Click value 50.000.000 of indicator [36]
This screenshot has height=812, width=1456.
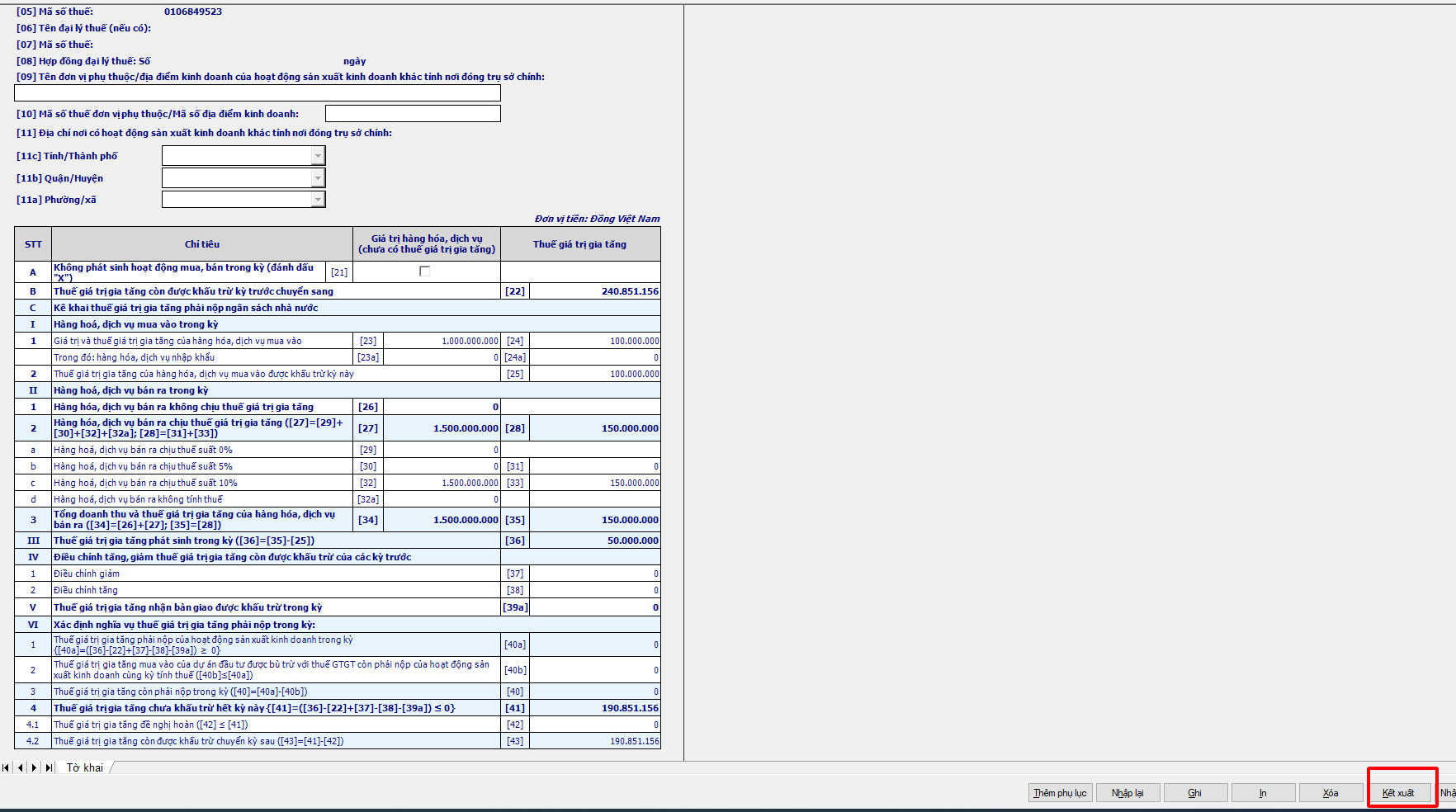point(595,541)
